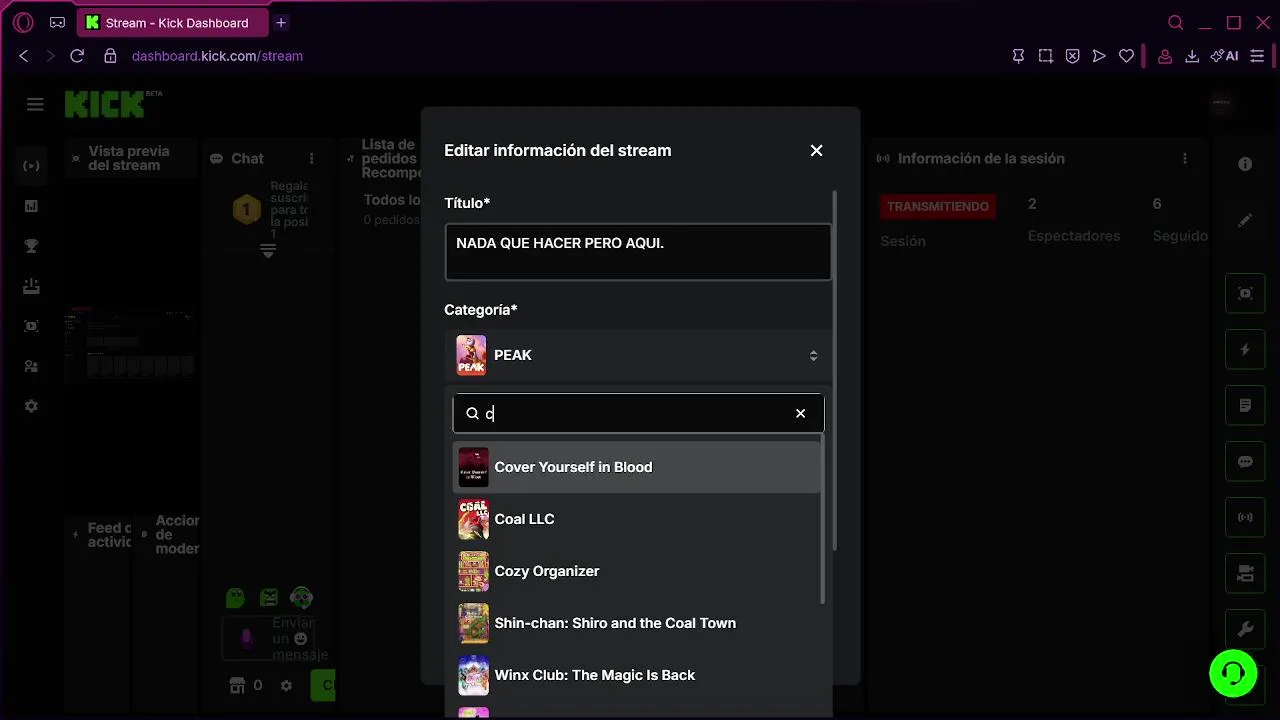Click the address bar URL
1280x720 pixels.
click(217, 56)
